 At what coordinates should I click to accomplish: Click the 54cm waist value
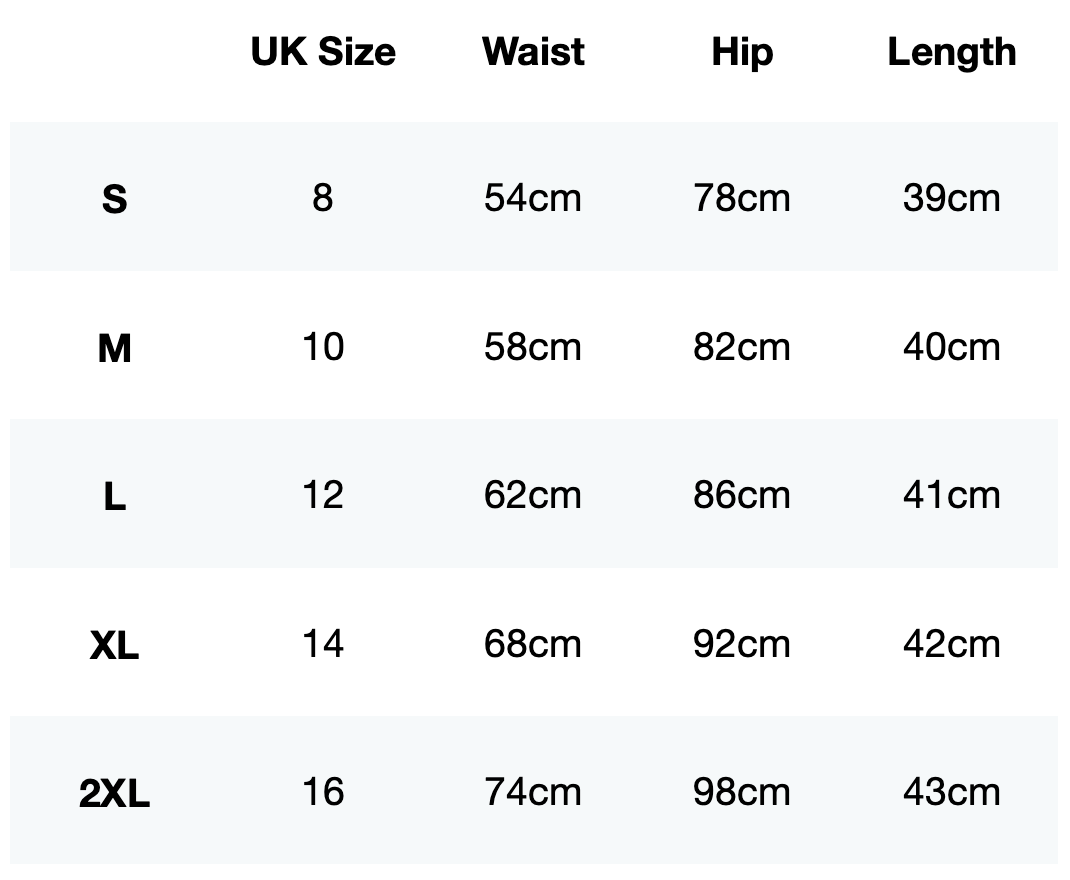pos(532,198)
